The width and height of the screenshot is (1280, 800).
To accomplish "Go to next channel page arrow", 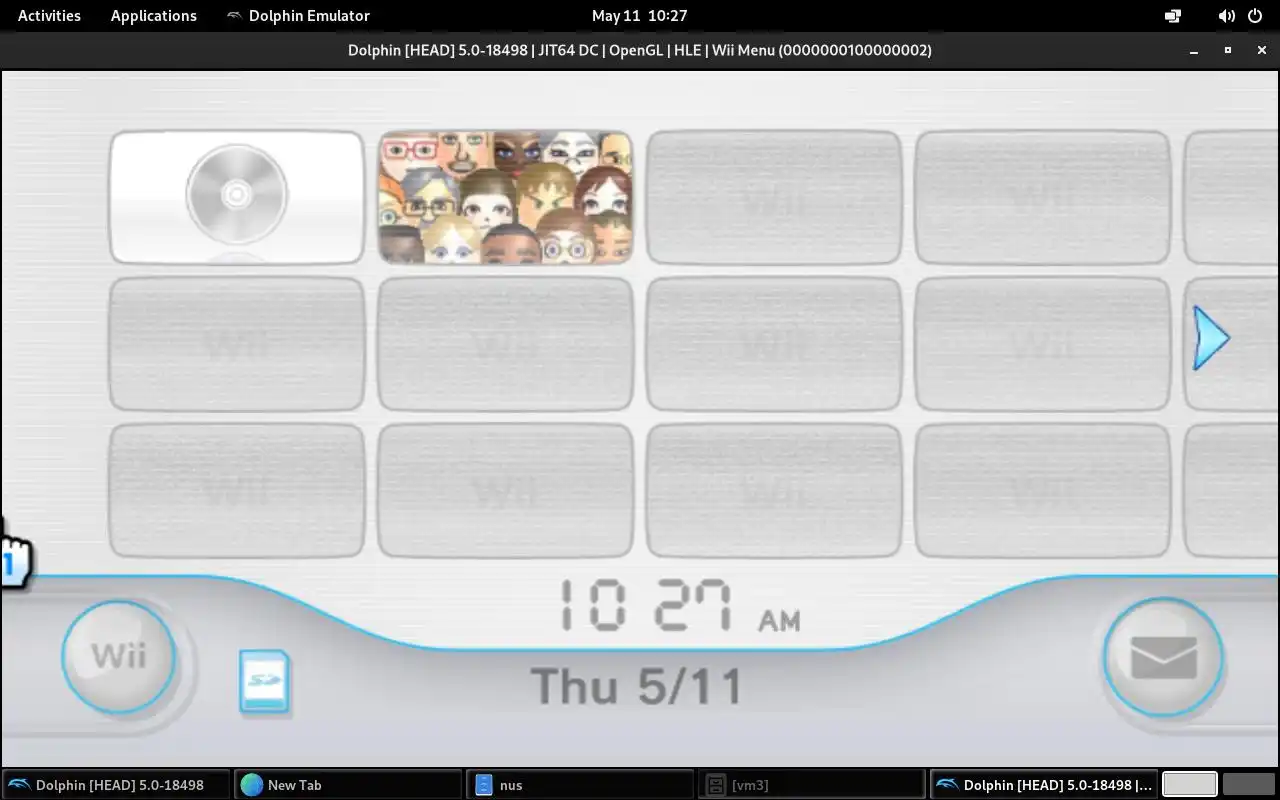I will point(1211,338).
